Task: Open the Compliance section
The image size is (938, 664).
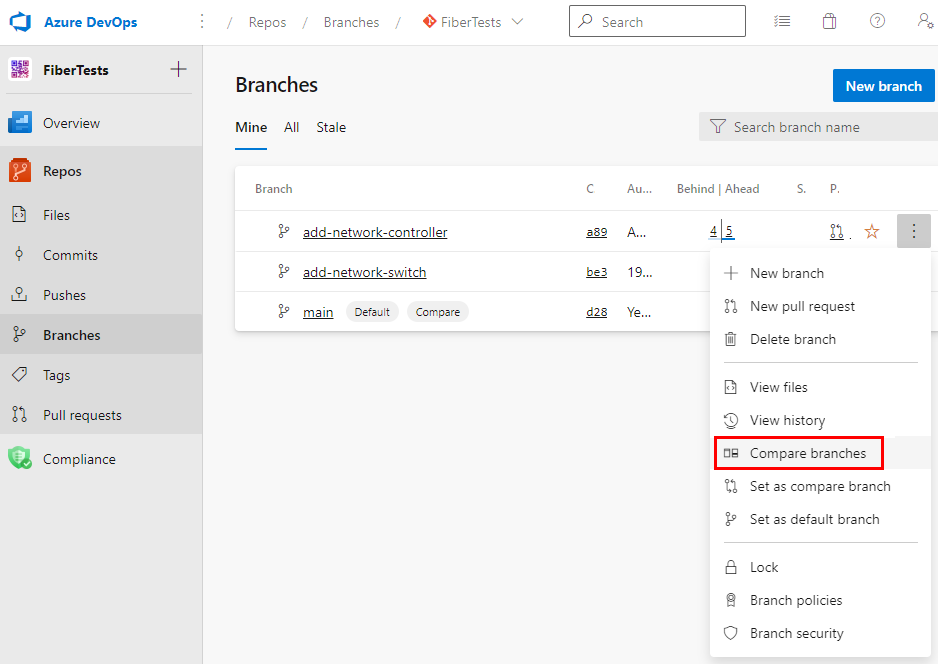Action: point(79,458)
